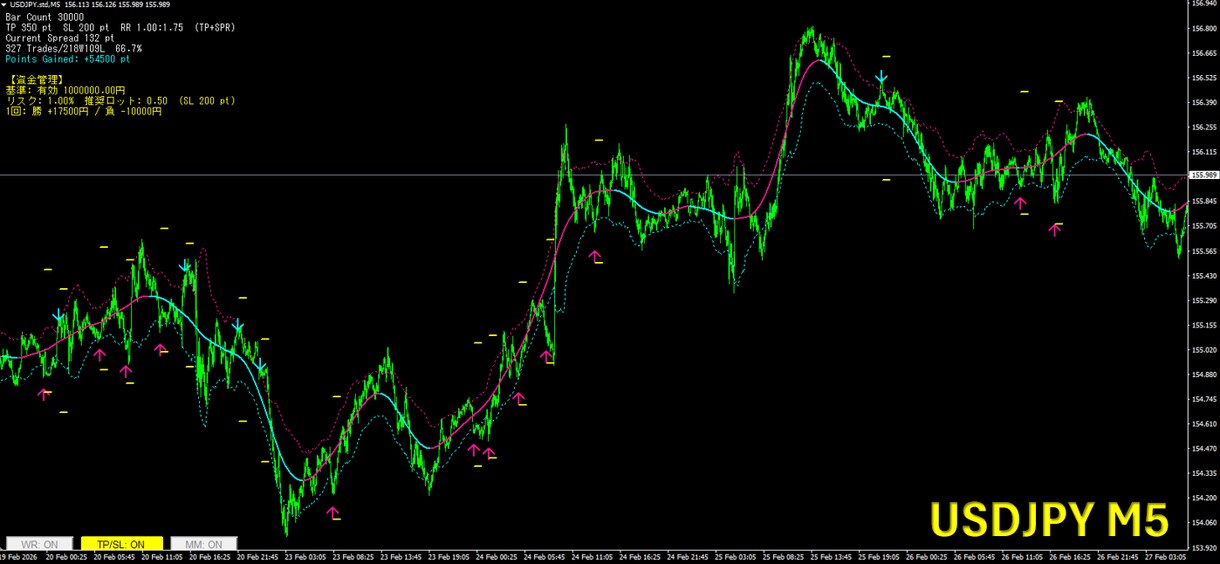Click the '基準: 有効 1000000.00円' line

pyautogui.click(x=66, y=90)
